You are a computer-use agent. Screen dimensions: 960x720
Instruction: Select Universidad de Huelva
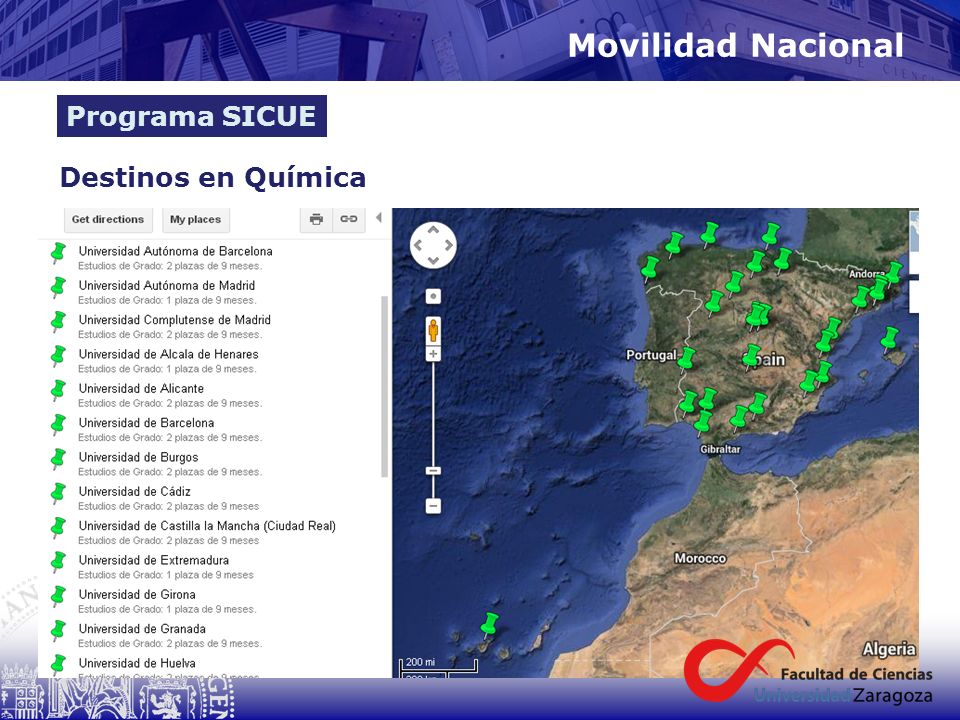tap(137, 662)
